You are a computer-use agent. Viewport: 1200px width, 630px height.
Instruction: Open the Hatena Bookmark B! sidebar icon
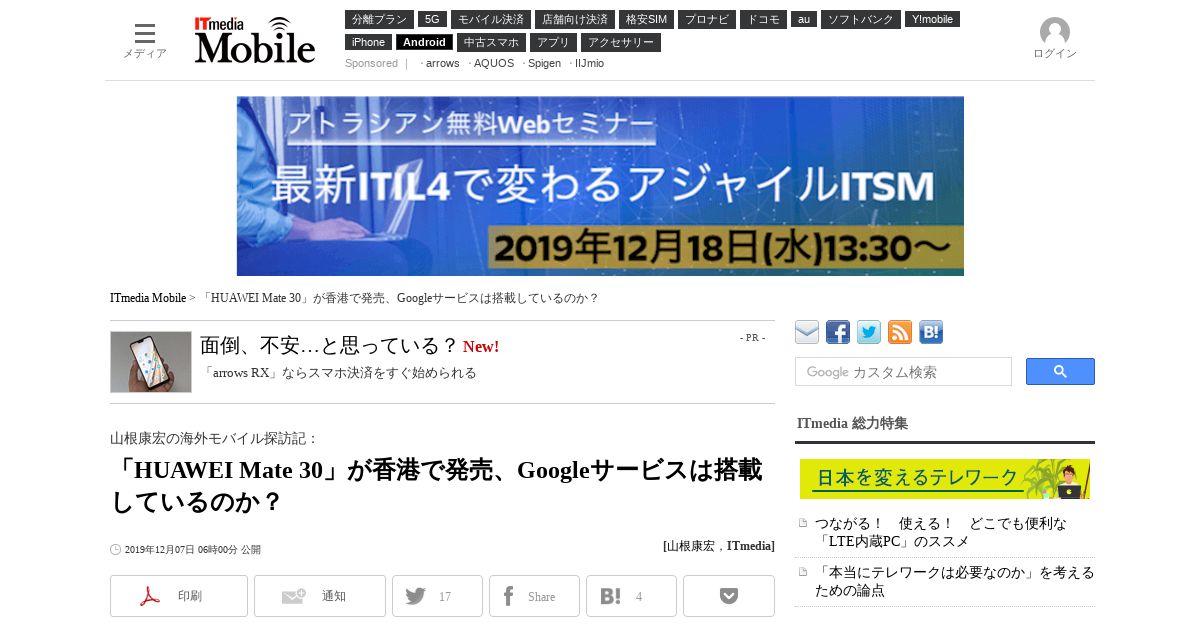coord(931,332)
